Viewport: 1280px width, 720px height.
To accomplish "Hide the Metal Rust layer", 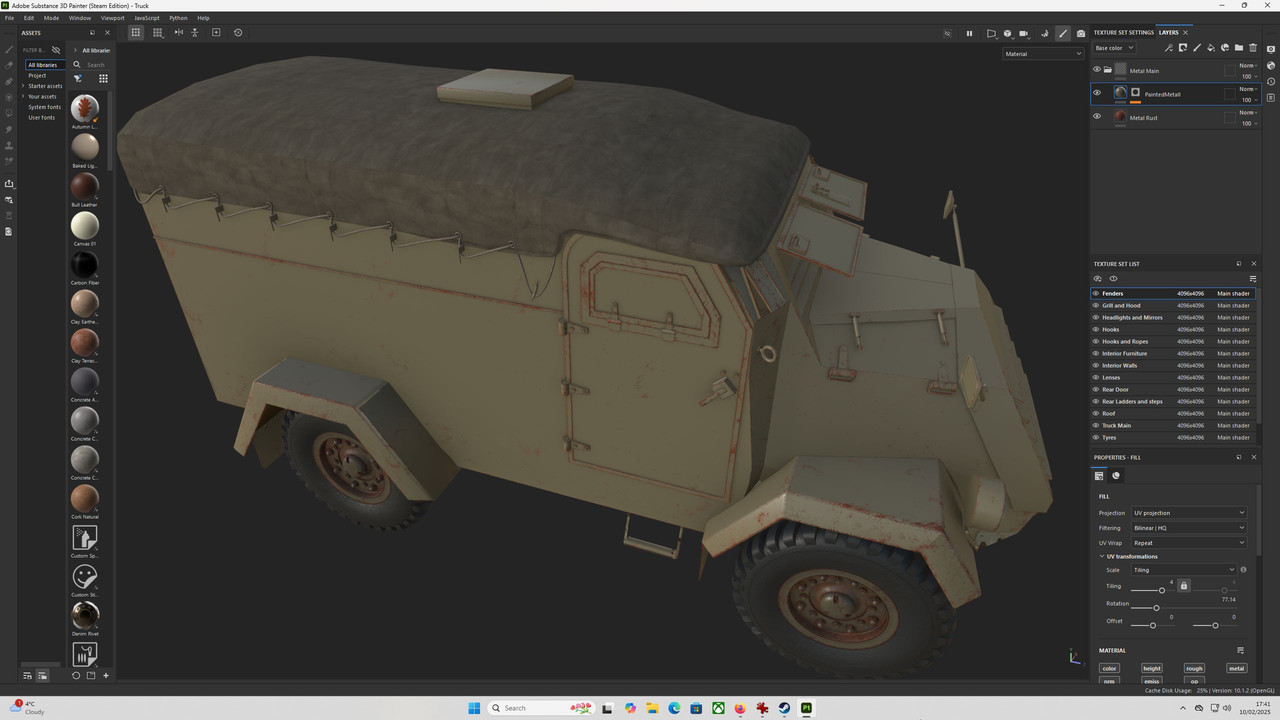I will point(1097,117).
